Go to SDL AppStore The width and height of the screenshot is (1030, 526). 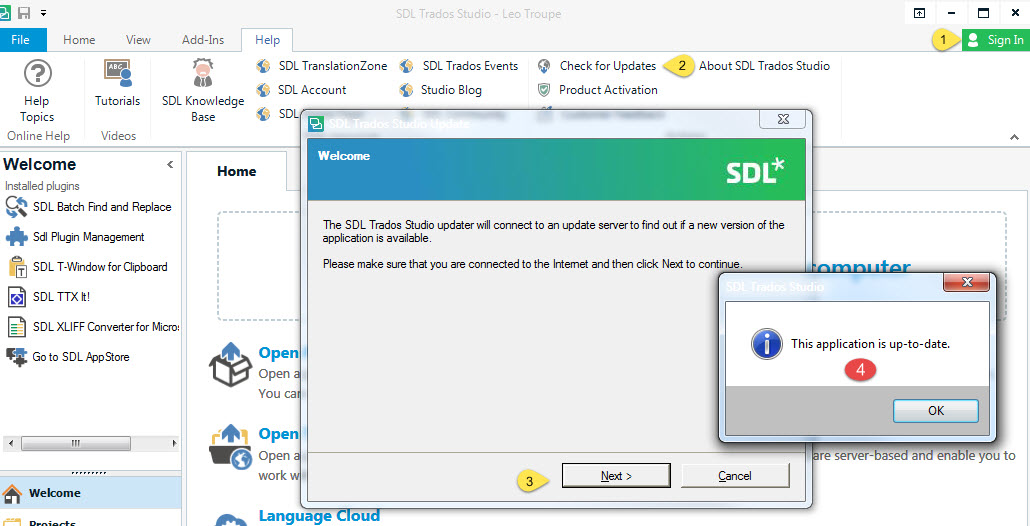[68, 357]
